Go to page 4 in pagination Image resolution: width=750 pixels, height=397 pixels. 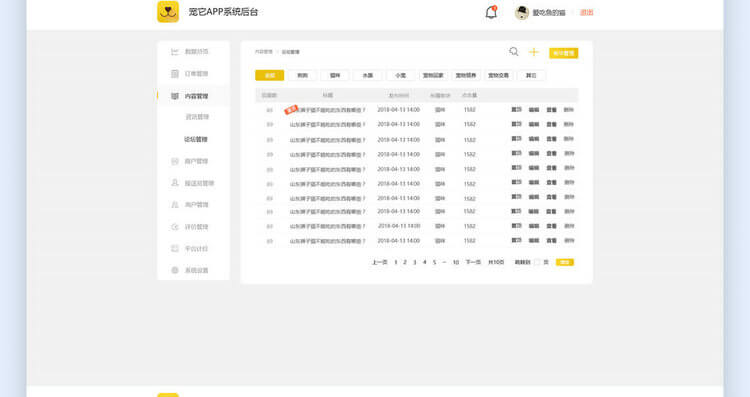pos(424,262)
